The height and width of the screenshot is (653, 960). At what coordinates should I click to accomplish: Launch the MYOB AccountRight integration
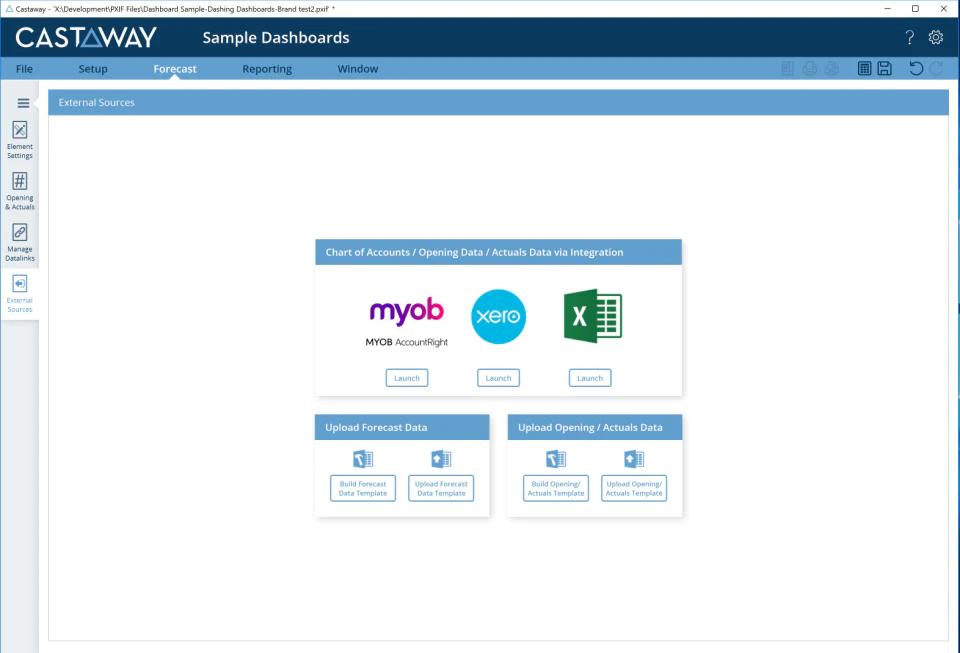(x=407, y=378)
